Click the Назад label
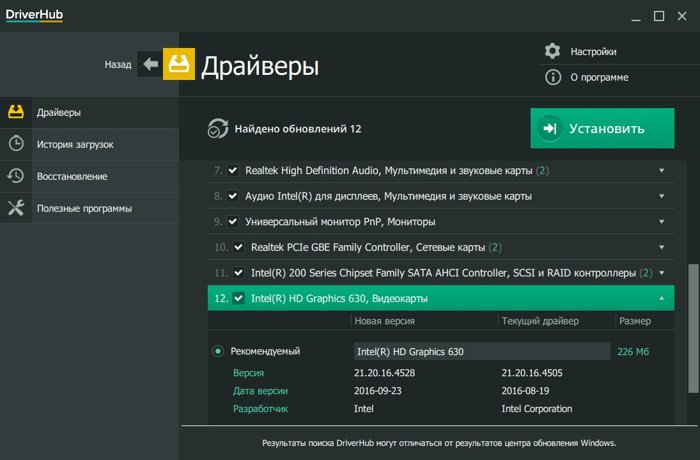700x460 pixels. (x=118, y=64)
